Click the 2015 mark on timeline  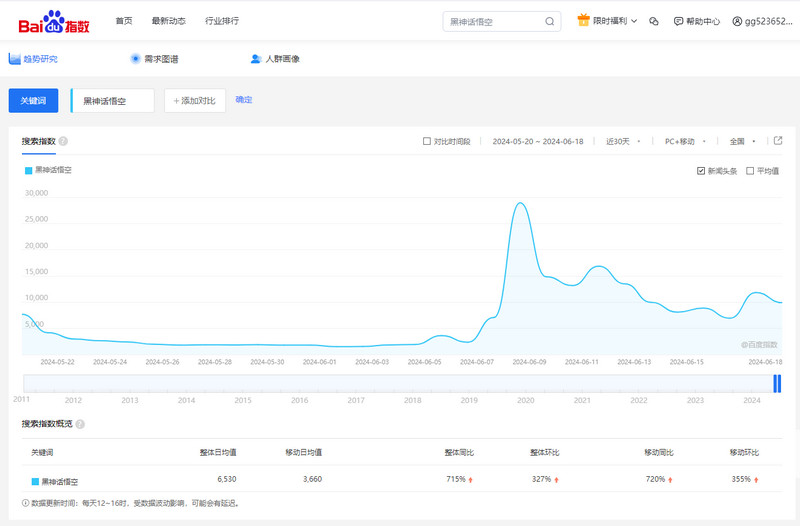(243, 400)
